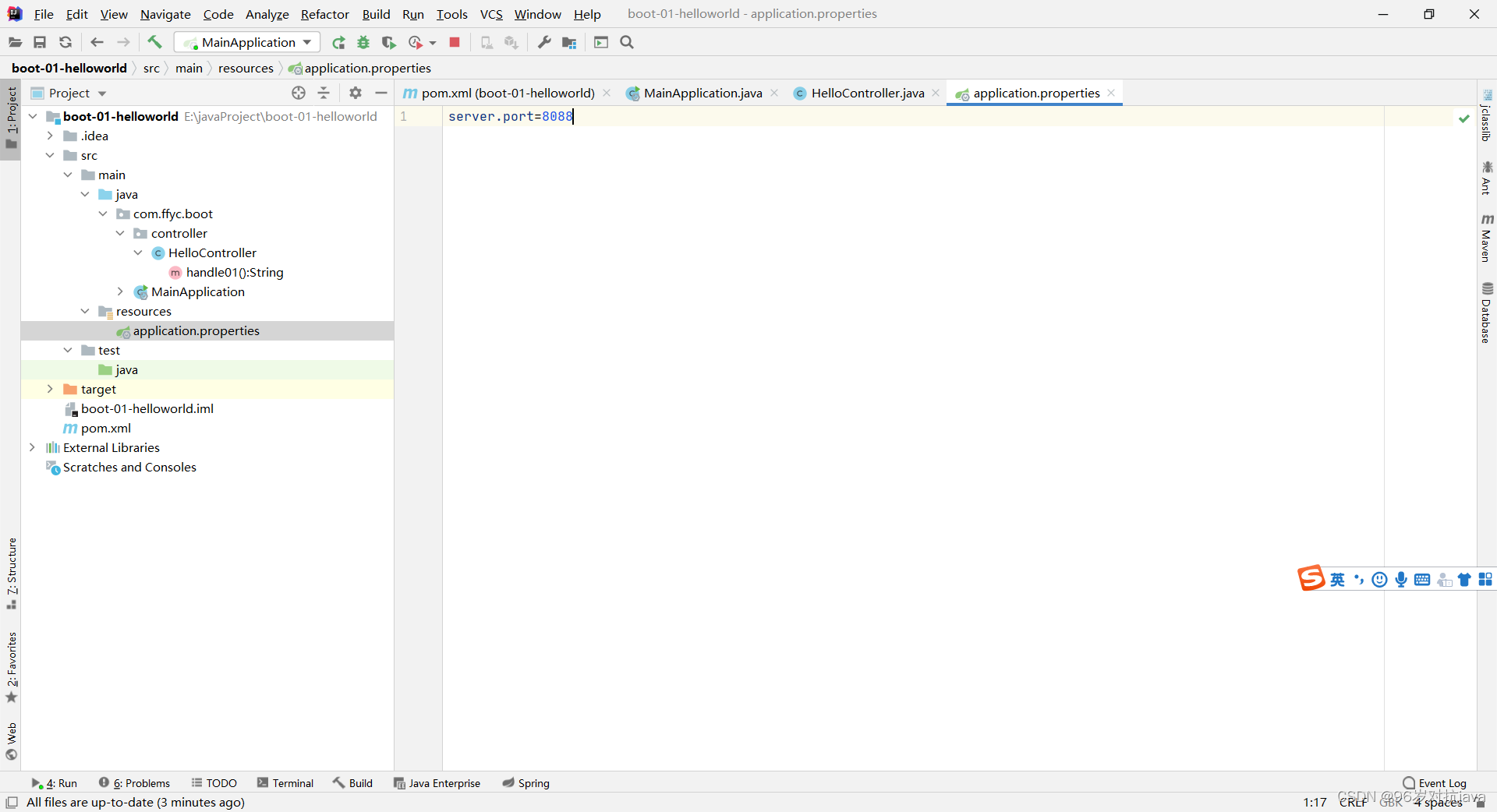1497x812 pixels.
Task: Expand the target folder
Action: pyautogui.click(x=50, y=389)
